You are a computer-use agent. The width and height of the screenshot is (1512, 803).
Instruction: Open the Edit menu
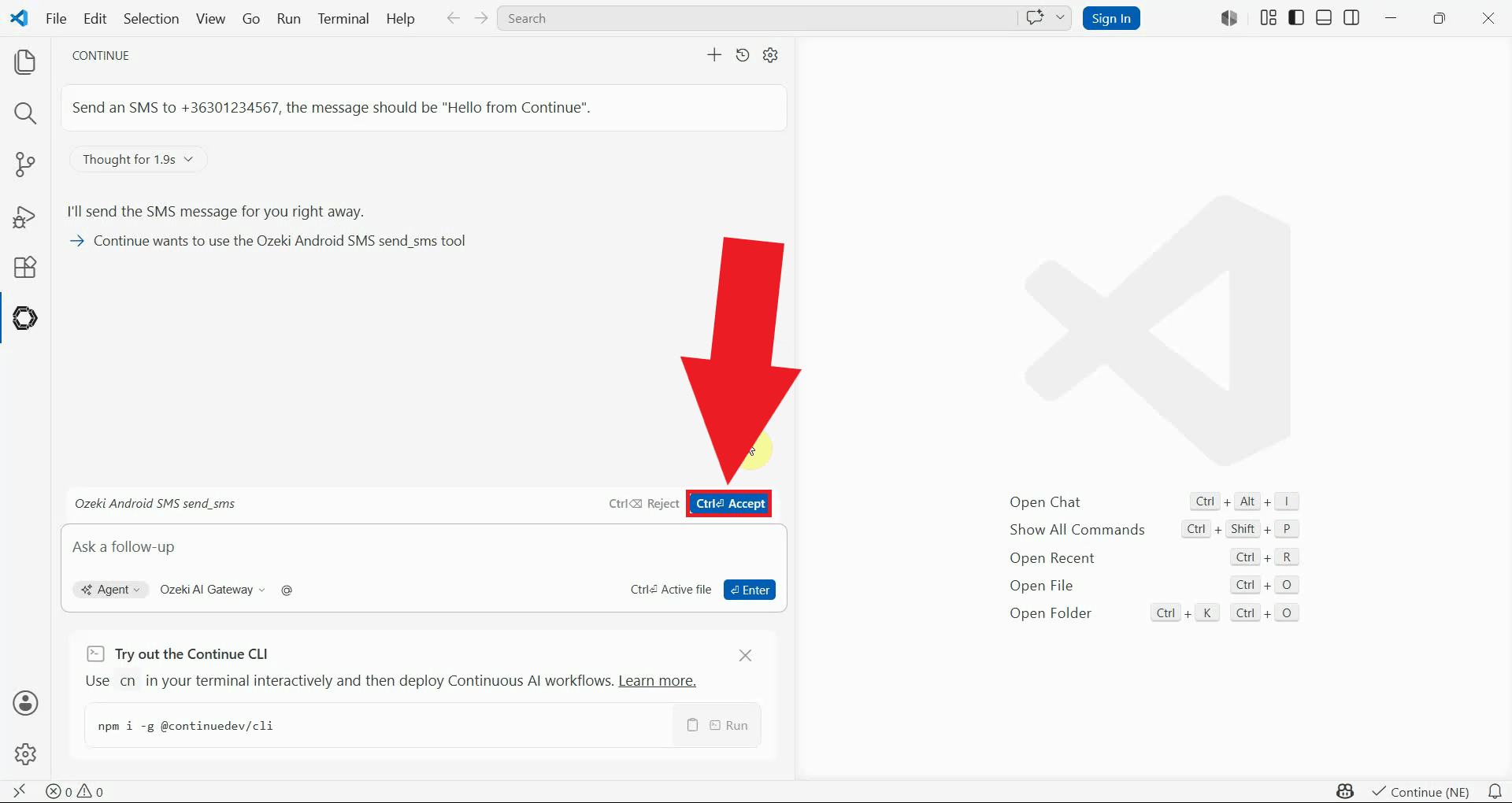point(94,18)
